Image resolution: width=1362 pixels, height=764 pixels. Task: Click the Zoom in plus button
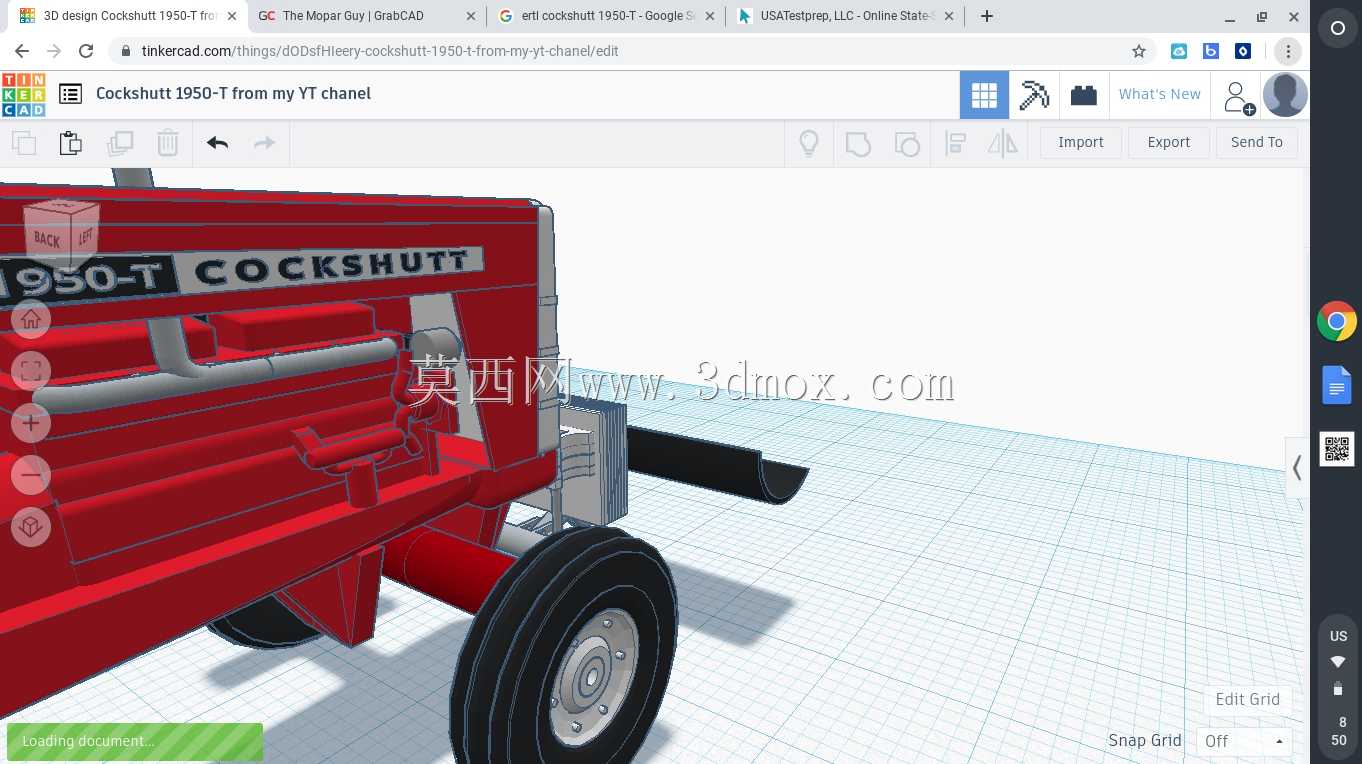pos(31,423)
